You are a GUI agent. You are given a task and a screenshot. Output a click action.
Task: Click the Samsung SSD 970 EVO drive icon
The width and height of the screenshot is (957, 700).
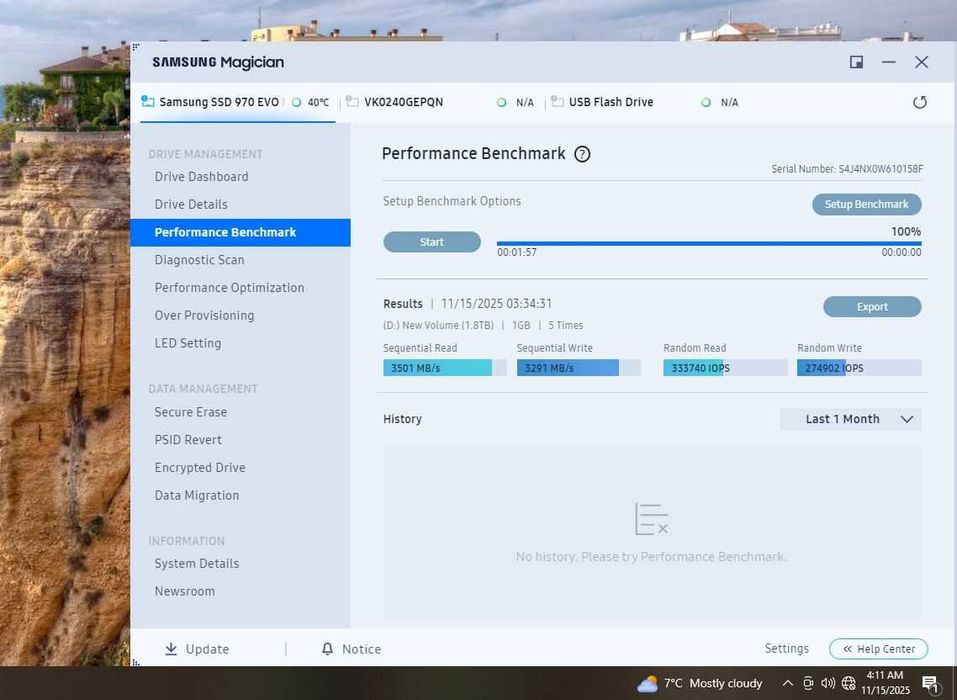(147, 101)
